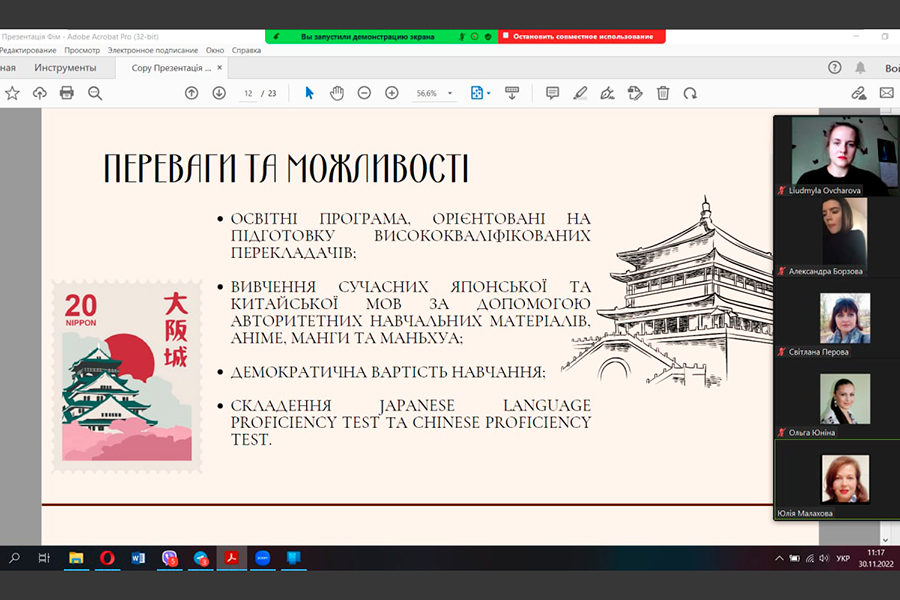Image resolution: width=900 pixels, height=600 pixels.
Task: Click the trash delete icon in toolbar
Action: tap(663, 93)
